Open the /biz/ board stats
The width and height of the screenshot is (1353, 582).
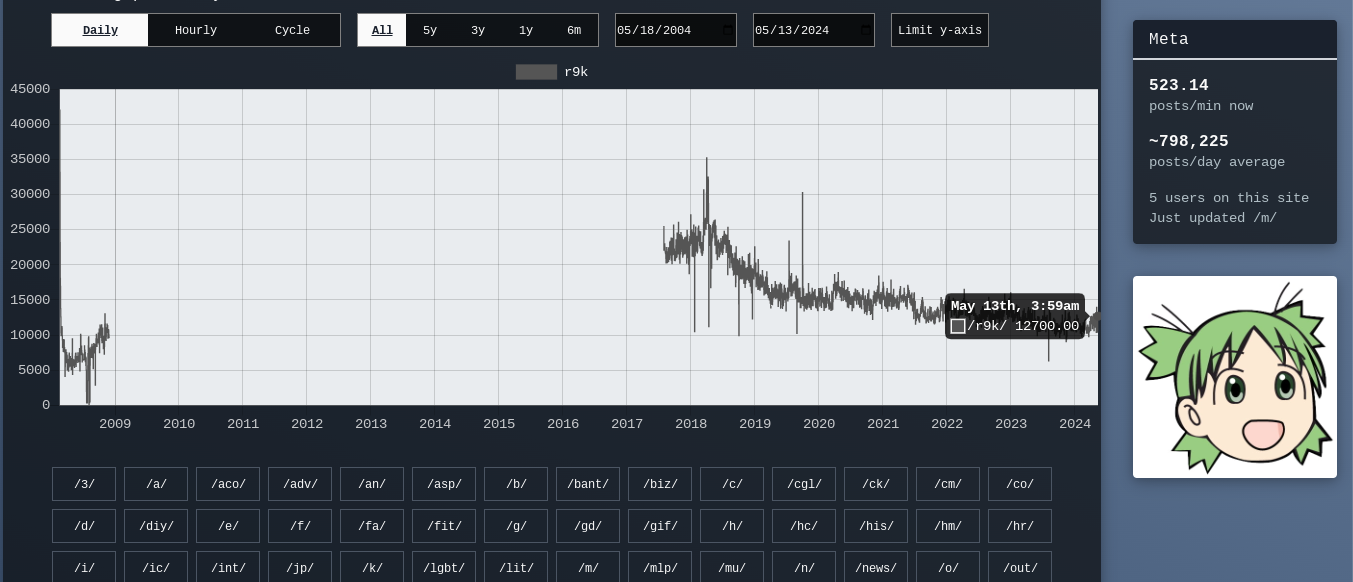(x=660, y=484)
